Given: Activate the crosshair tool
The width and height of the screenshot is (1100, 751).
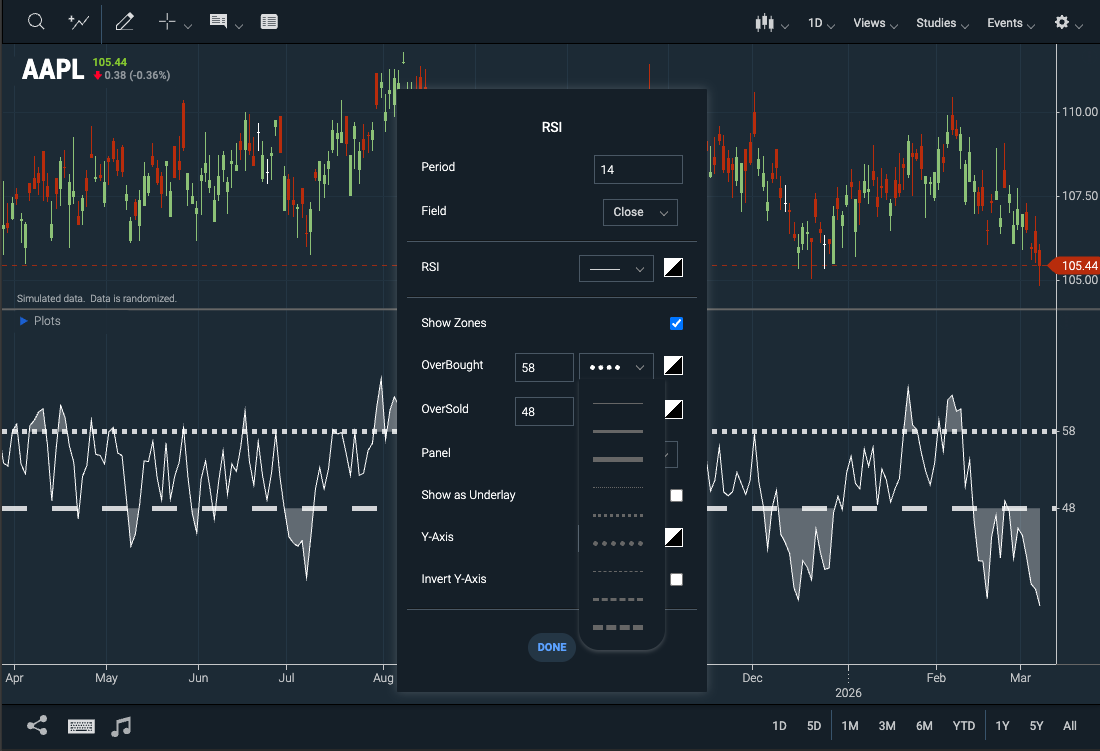Looking at the screenshot, I should coord(166,22).
